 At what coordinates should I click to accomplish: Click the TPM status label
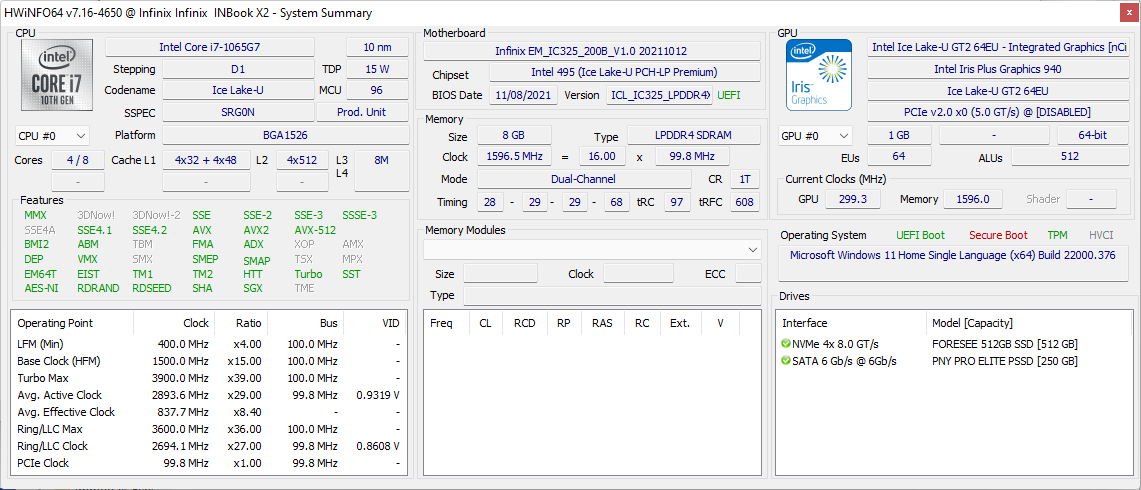[1057, 235]
